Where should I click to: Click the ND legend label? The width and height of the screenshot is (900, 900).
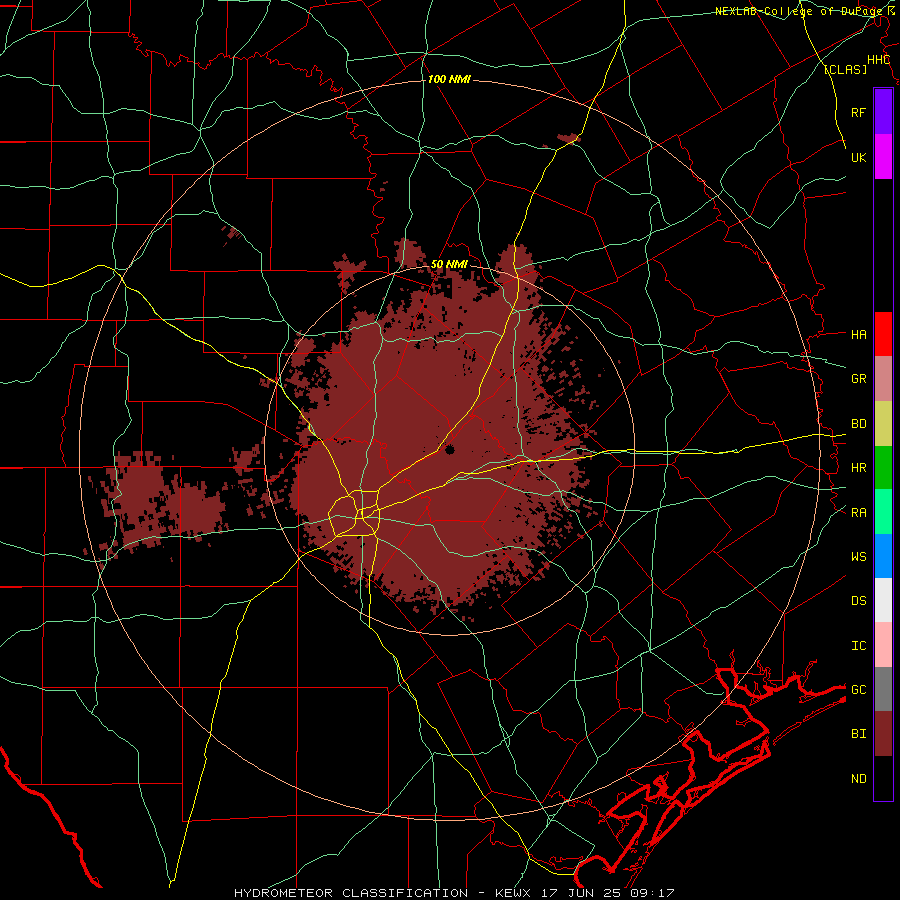[x=858, y=778]
